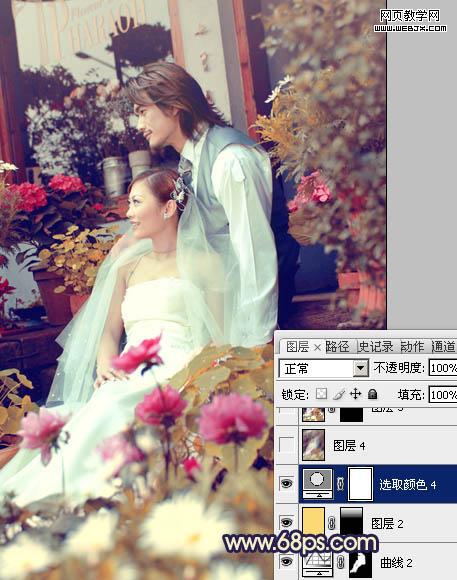The width and height of the screenshot is (457, 580).
Task: Switch to the 动作 tab
Action: click(412, 347)
